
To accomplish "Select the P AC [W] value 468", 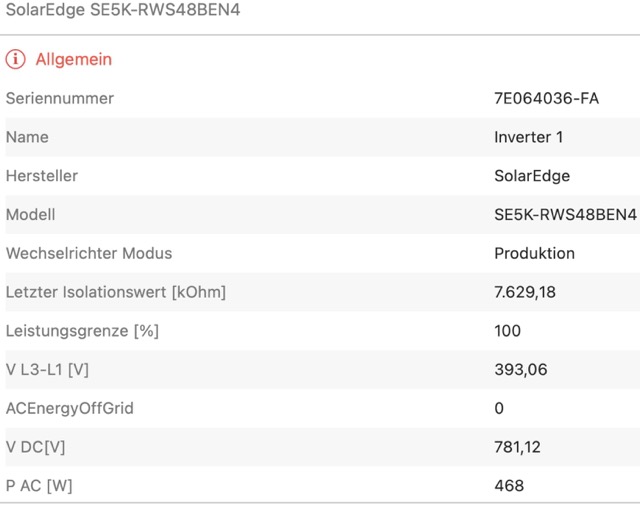I will pos(509,486).
